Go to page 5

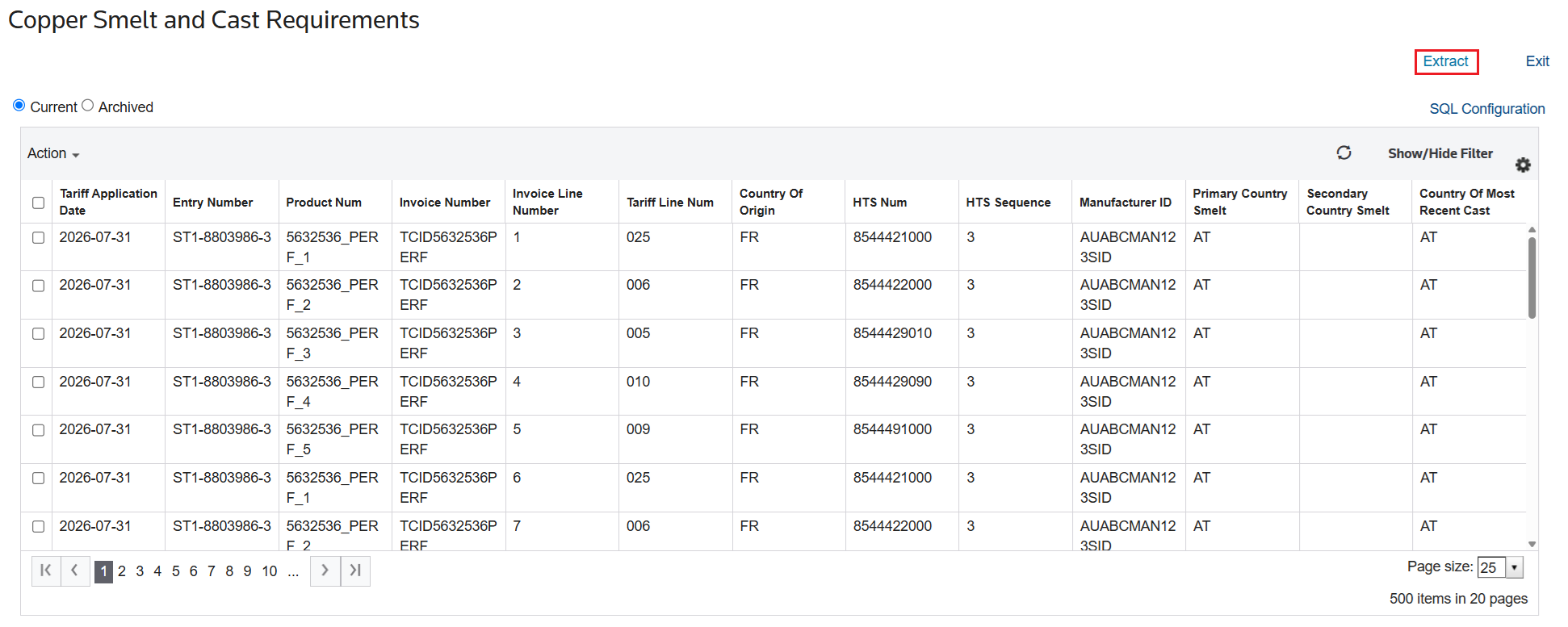175,571
